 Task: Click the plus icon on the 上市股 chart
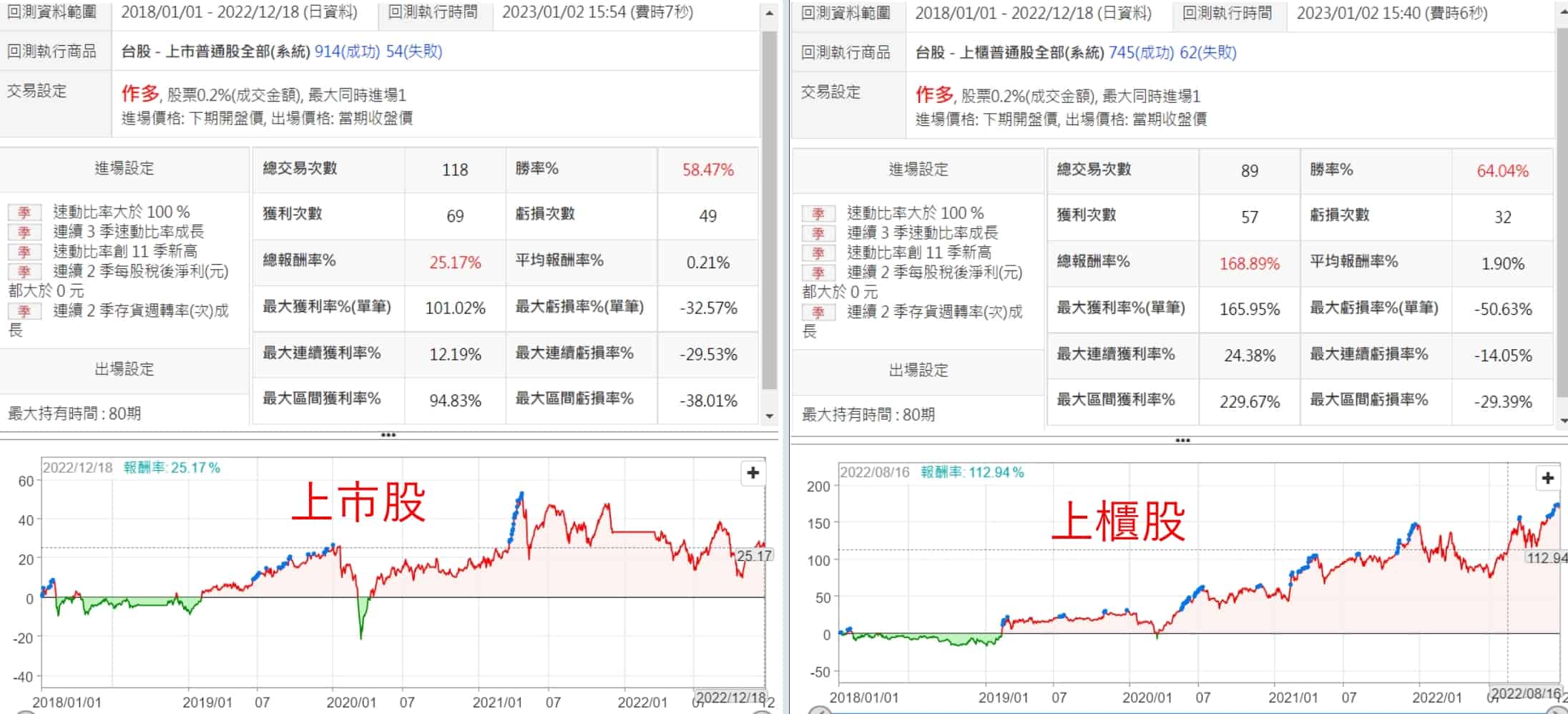(x=753, y=473)
